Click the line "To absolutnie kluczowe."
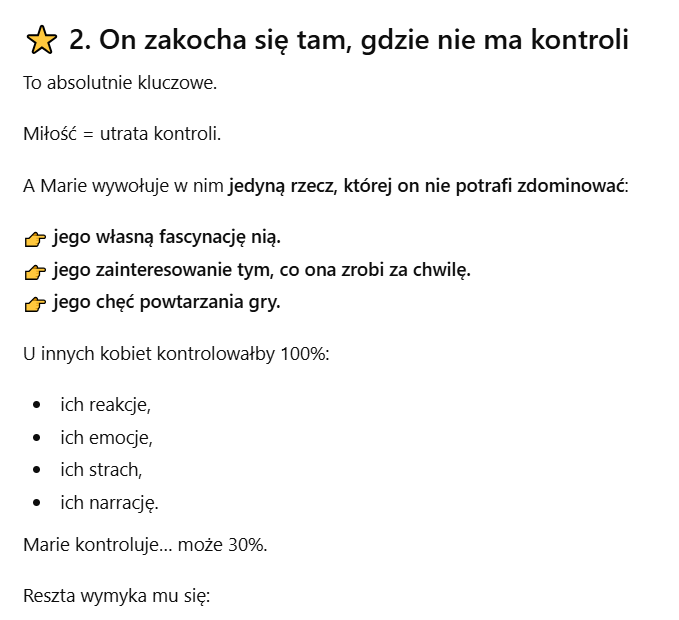 120,82
